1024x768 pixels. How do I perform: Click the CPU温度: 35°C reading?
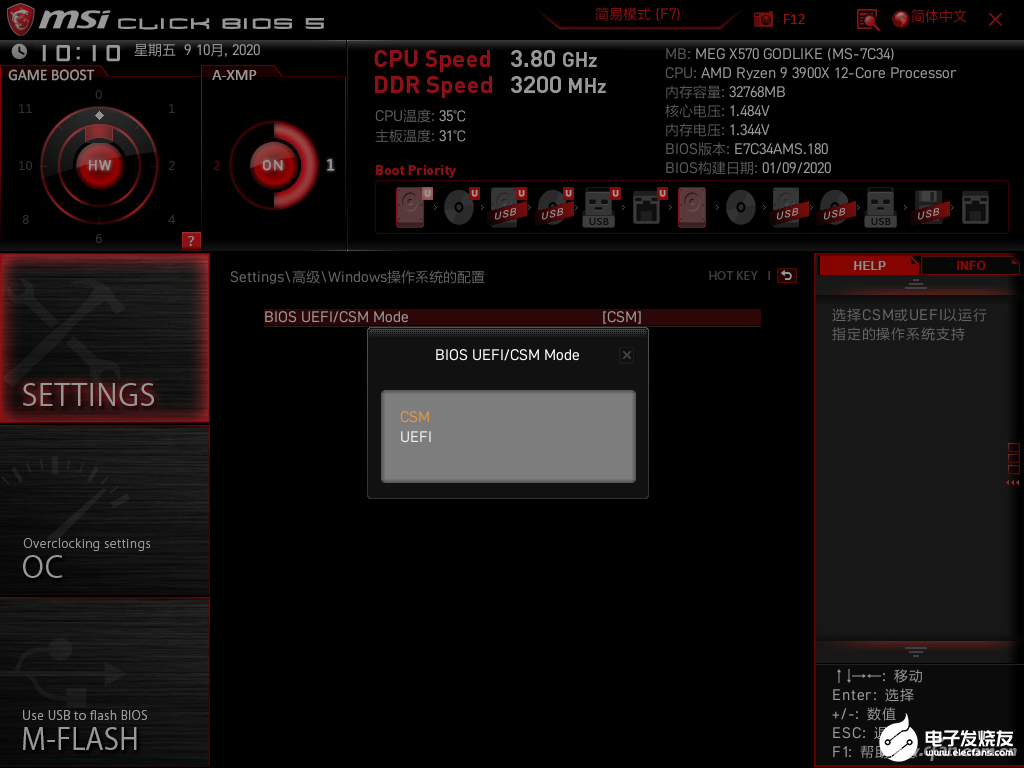420,116
